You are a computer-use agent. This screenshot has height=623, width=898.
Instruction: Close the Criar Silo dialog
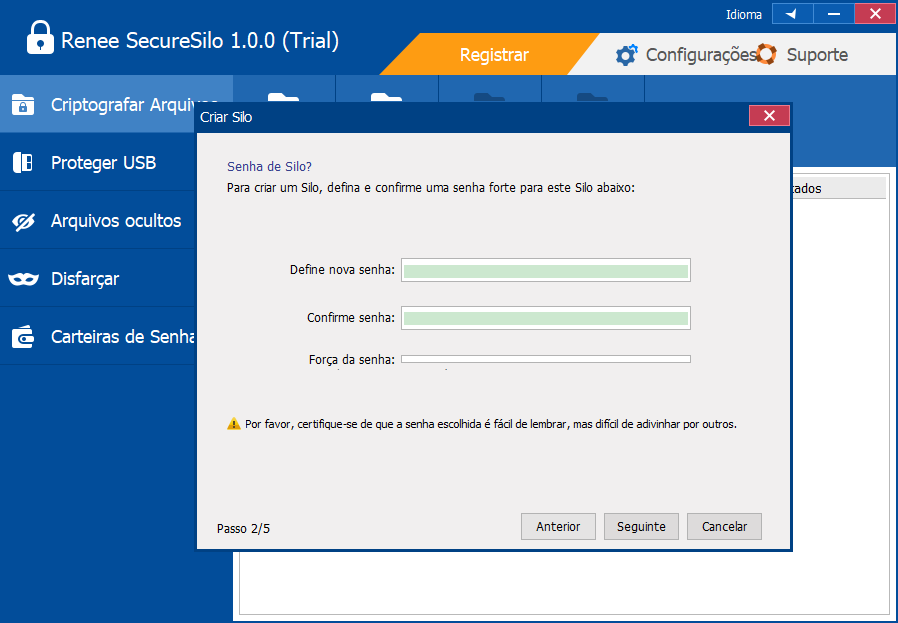point(769,116)
